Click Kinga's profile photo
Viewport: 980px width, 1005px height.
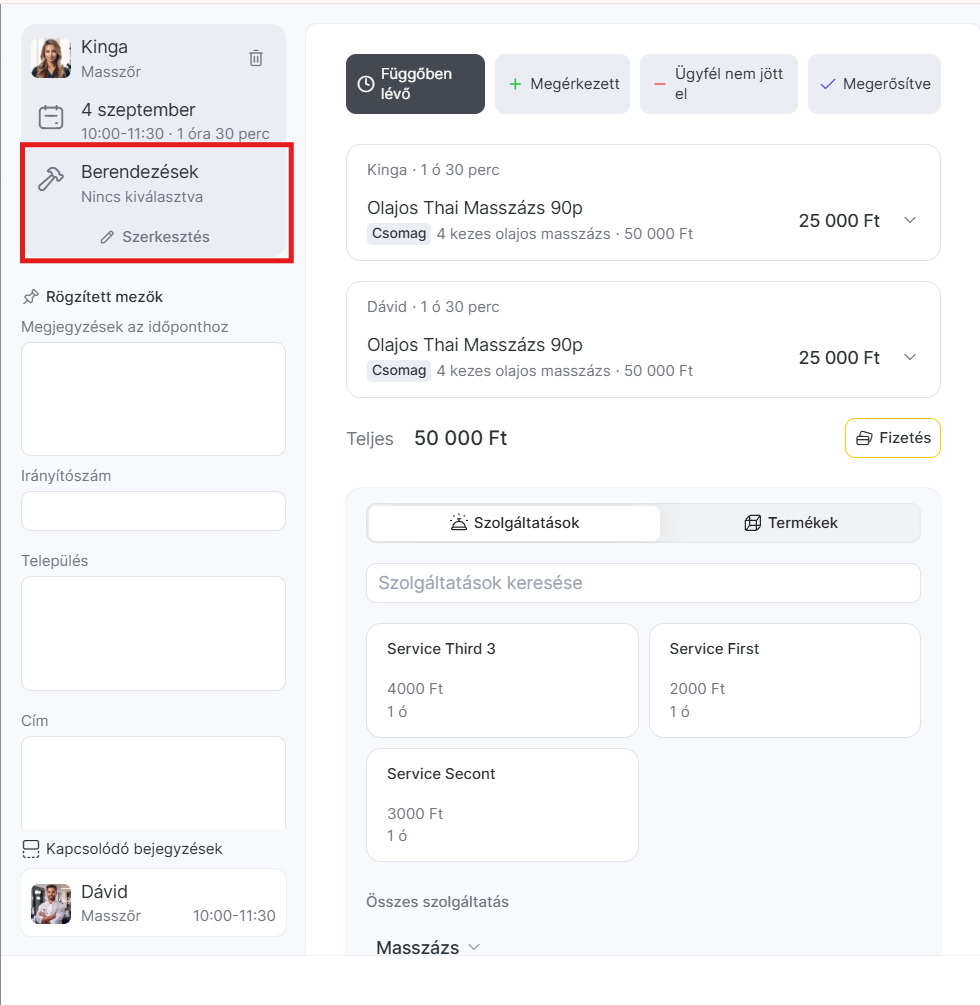click(x=51, y=58)
